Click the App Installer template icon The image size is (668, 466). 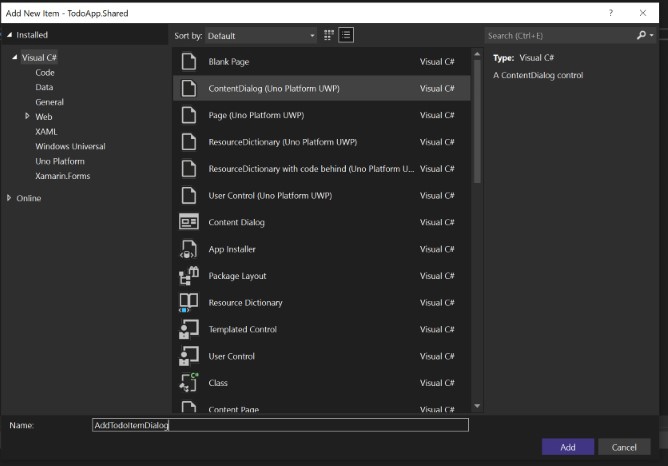[x=189, y=249]
